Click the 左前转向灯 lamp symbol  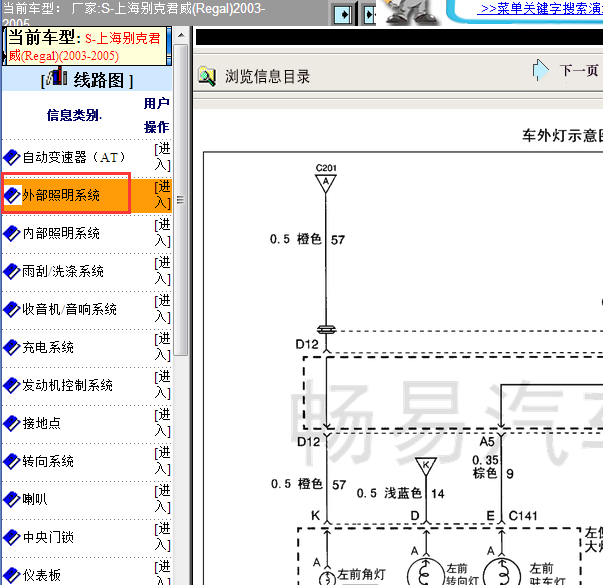[x=426, y=573]
